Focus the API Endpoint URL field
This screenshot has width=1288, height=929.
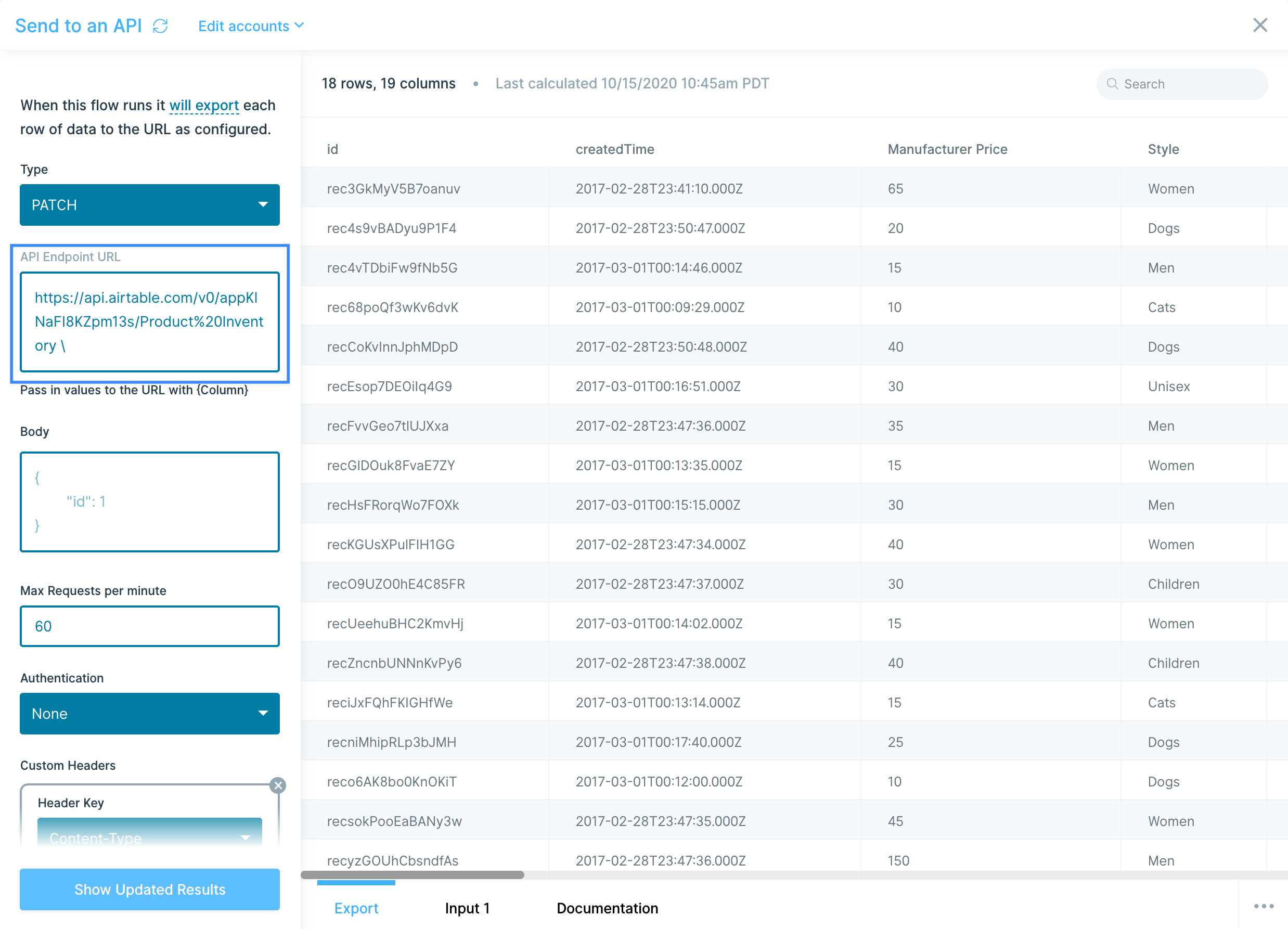click(x=150, y=322)
